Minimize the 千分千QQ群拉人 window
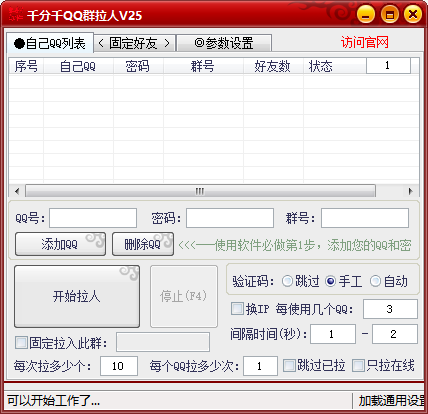The height and width of the screenshot is (414, 428). [366, 15]
